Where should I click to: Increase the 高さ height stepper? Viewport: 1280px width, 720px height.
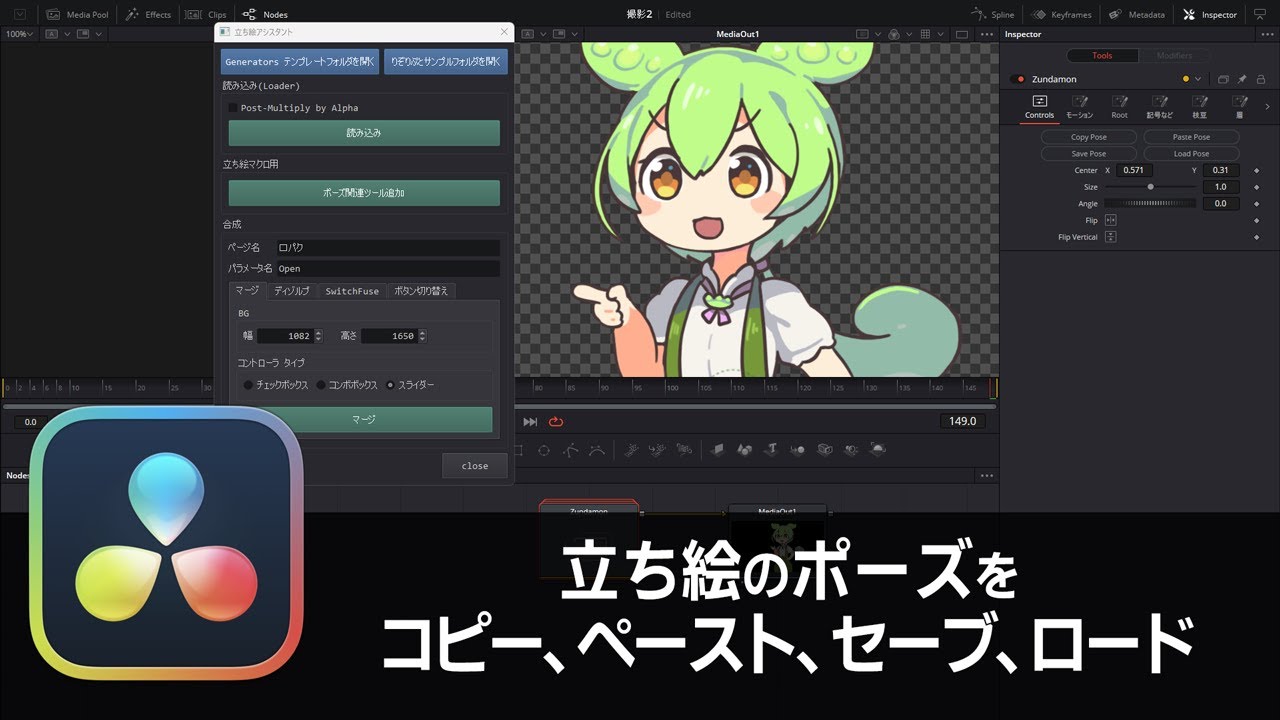422,333
